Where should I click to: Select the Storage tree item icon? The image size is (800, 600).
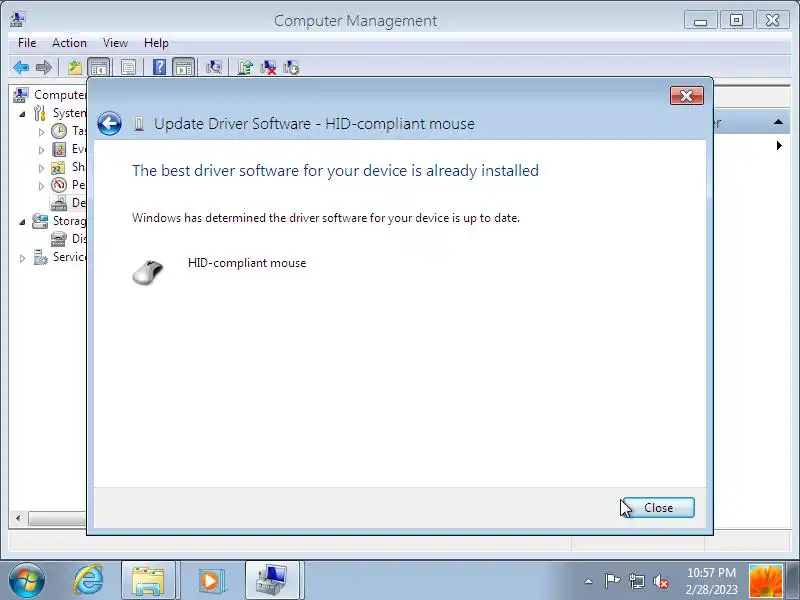pos(40,221)
